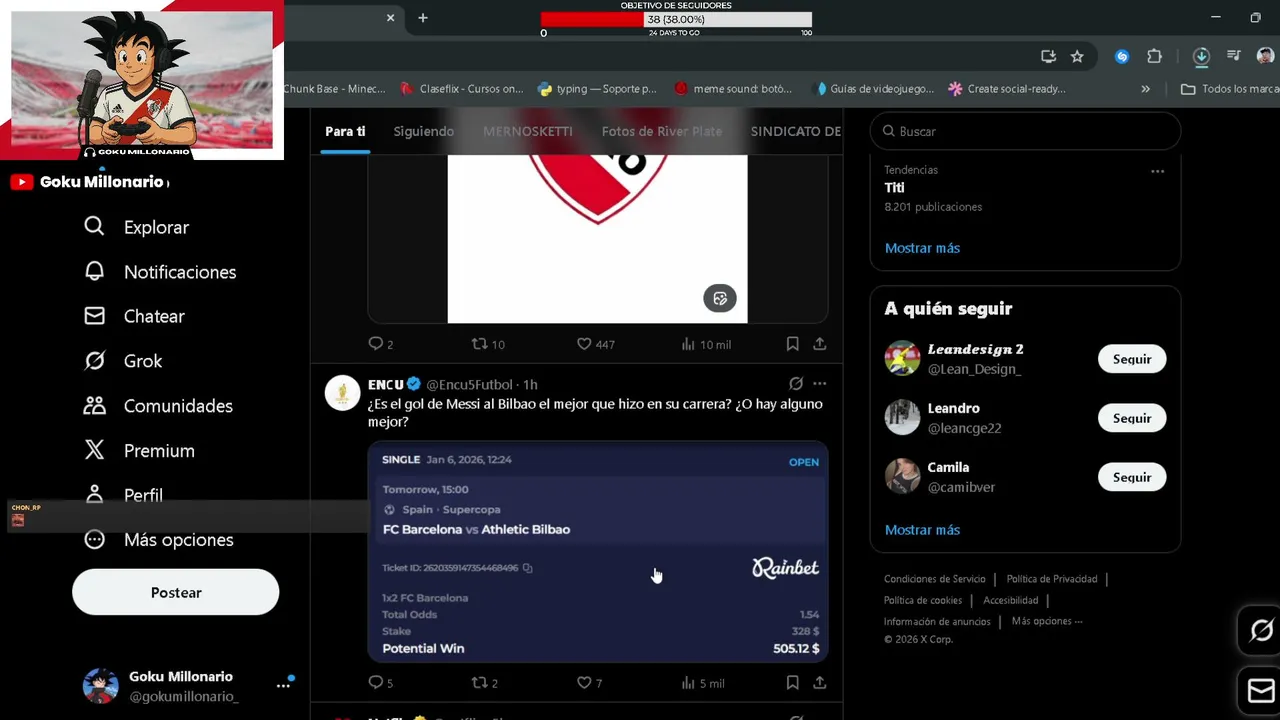Open the browser media controls icon

(x=1234, y=57)
